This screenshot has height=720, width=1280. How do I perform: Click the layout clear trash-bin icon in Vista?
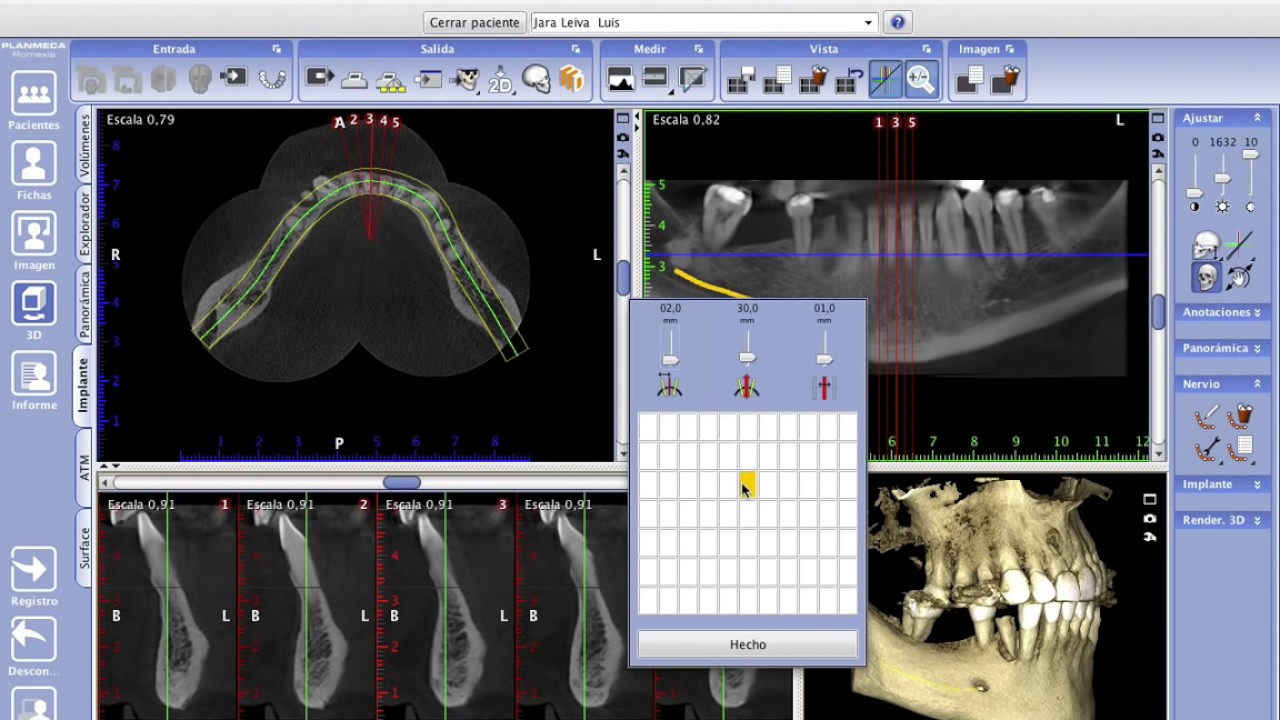tap(814, 79)
